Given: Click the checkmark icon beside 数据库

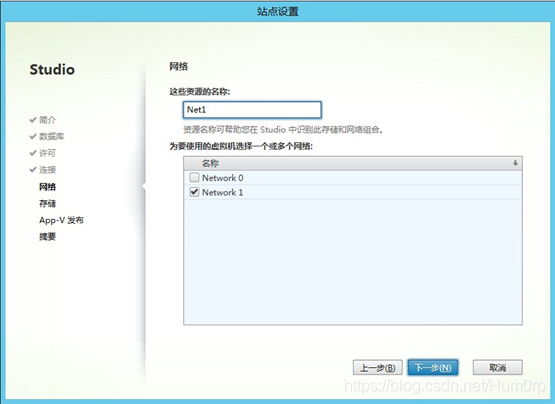Looking at the screenshot, I should [33, 136].
